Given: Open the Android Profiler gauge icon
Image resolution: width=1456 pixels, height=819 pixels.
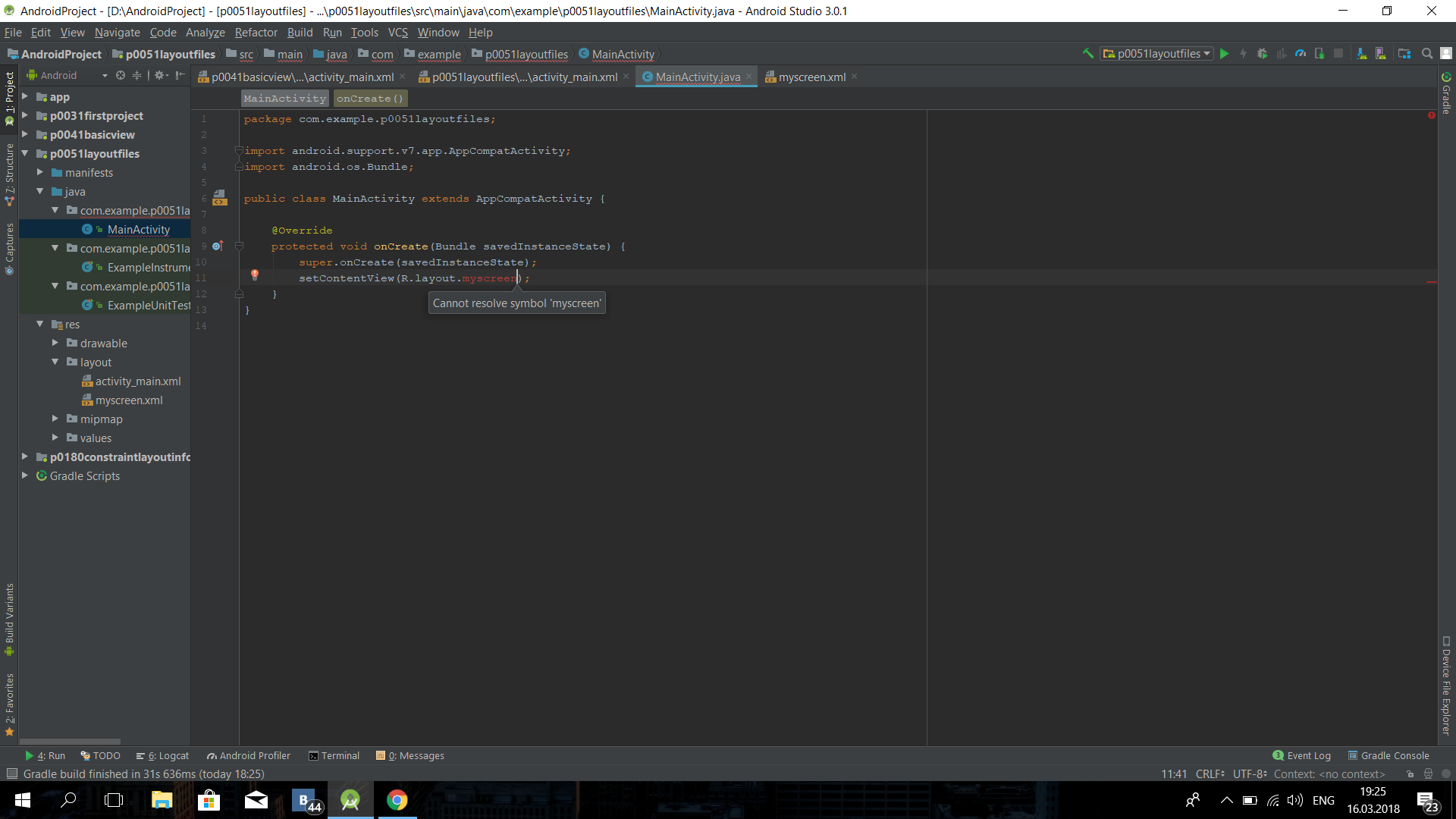Looking at the screenshot, I should pyautogui.click(x=1301, y=54).
